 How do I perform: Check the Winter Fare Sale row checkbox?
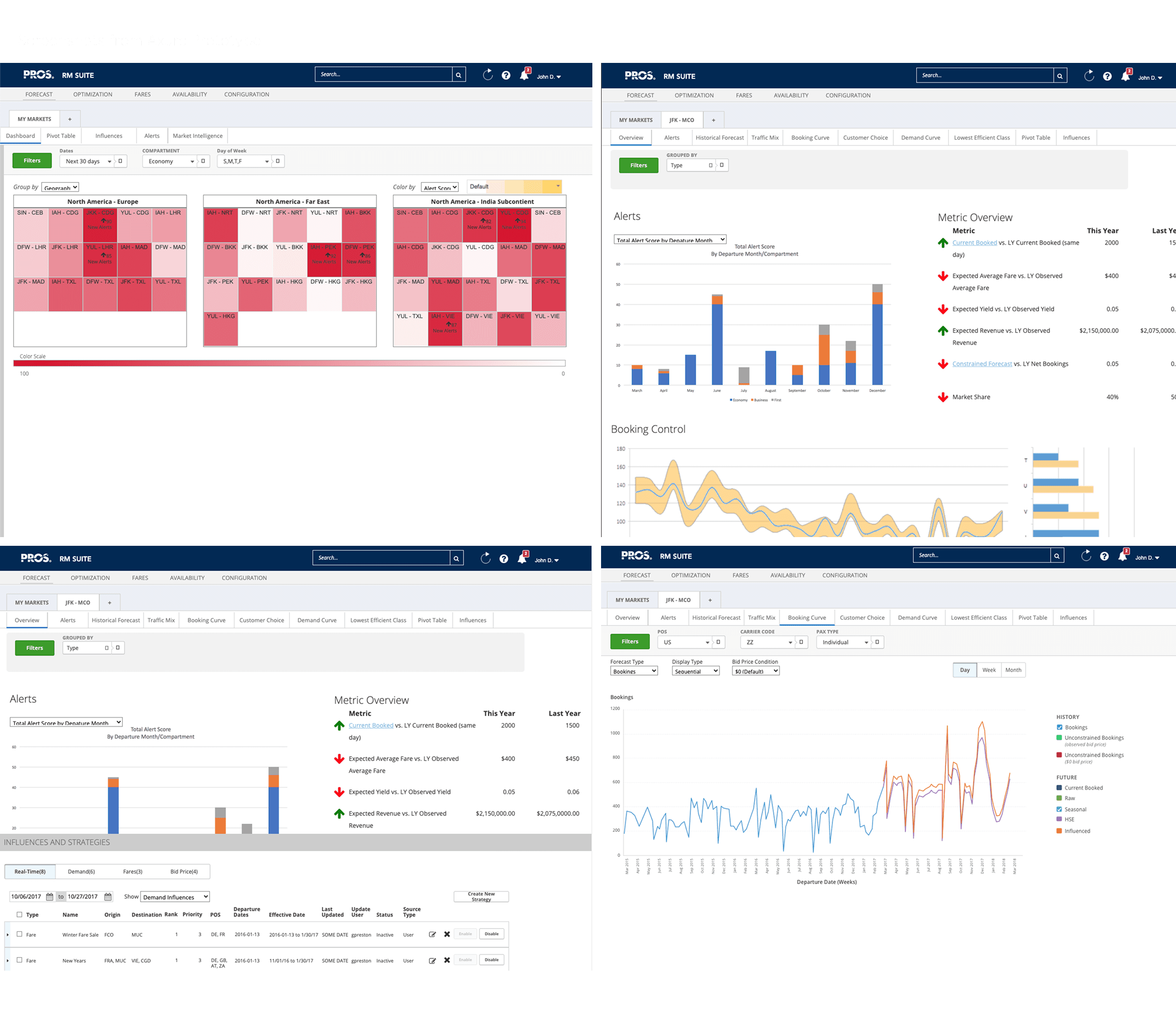tap(19, 934)
